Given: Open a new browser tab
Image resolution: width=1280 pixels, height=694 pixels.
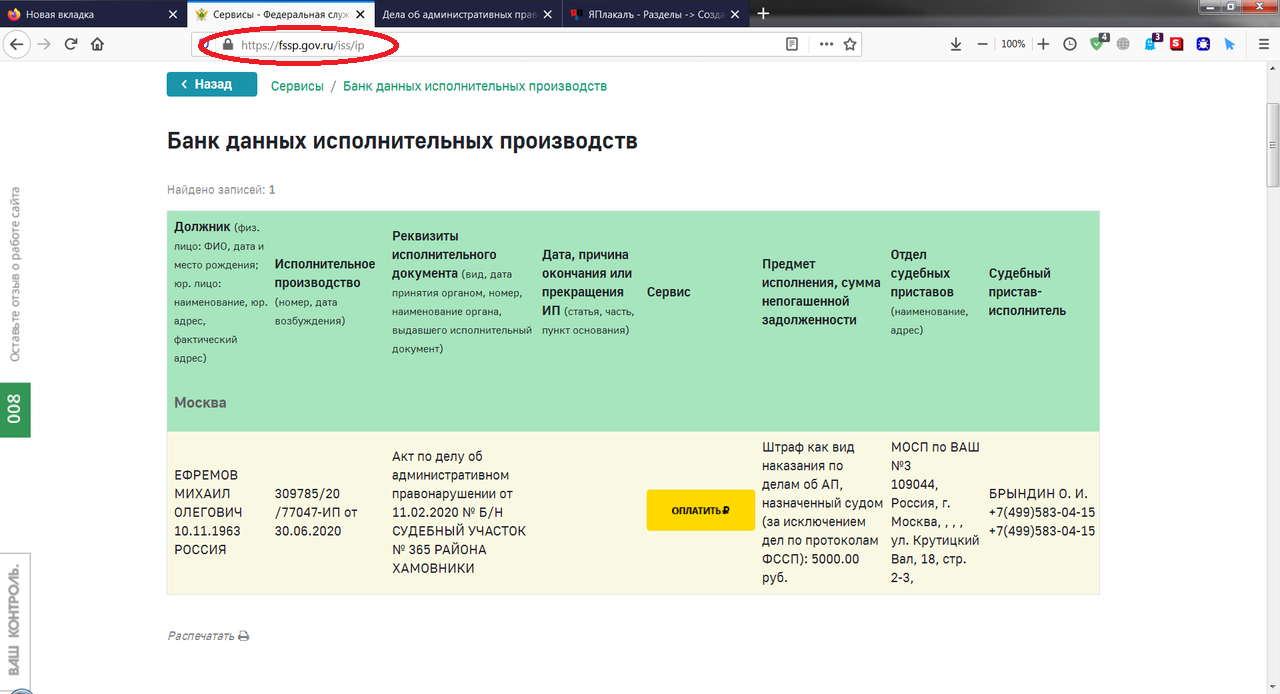Looking at the screenshot, I should click(764, 14).
